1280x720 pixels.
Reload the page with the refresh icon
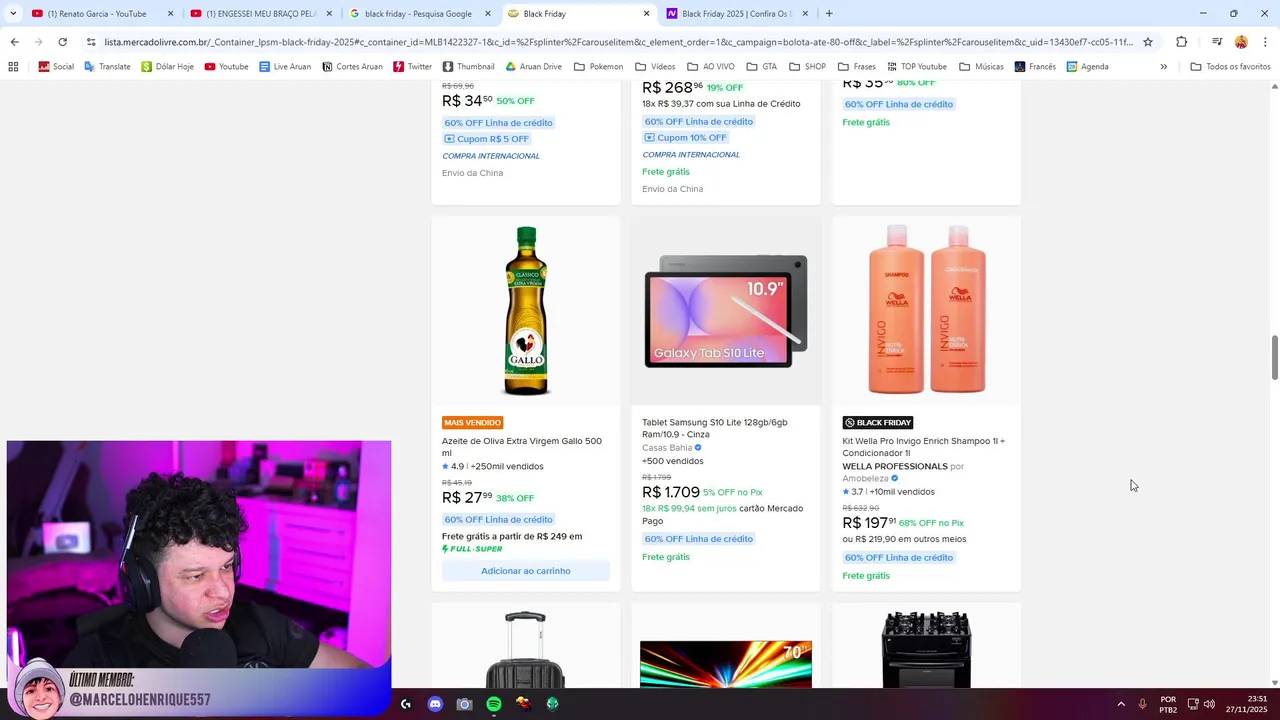click(x=62, y=42)
